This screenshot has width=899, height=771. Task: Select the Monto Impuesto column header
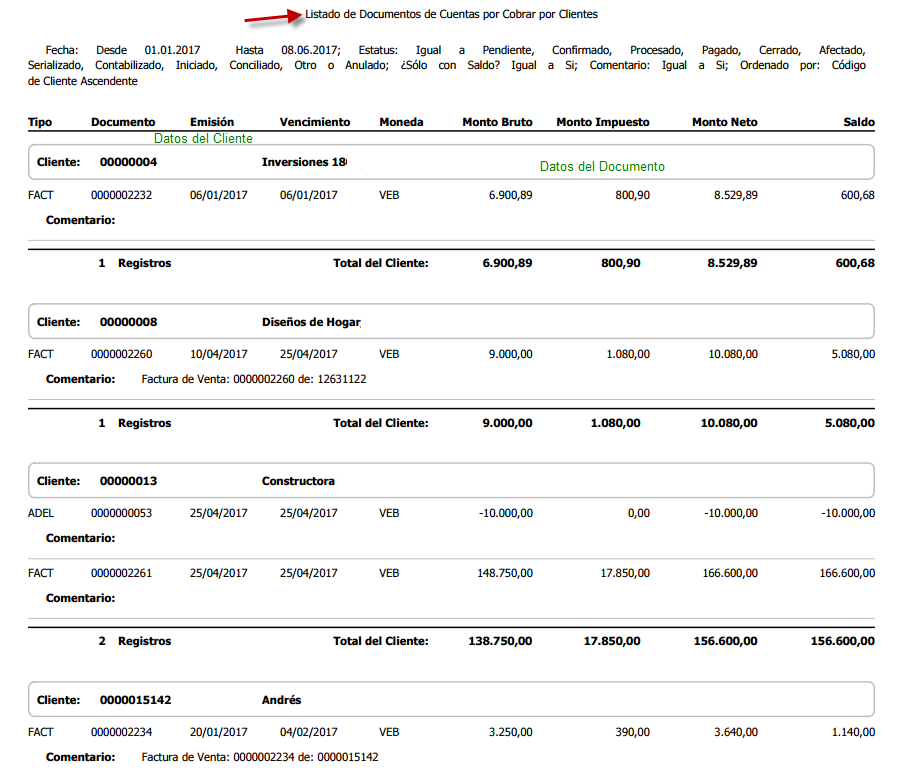point(603,122)
